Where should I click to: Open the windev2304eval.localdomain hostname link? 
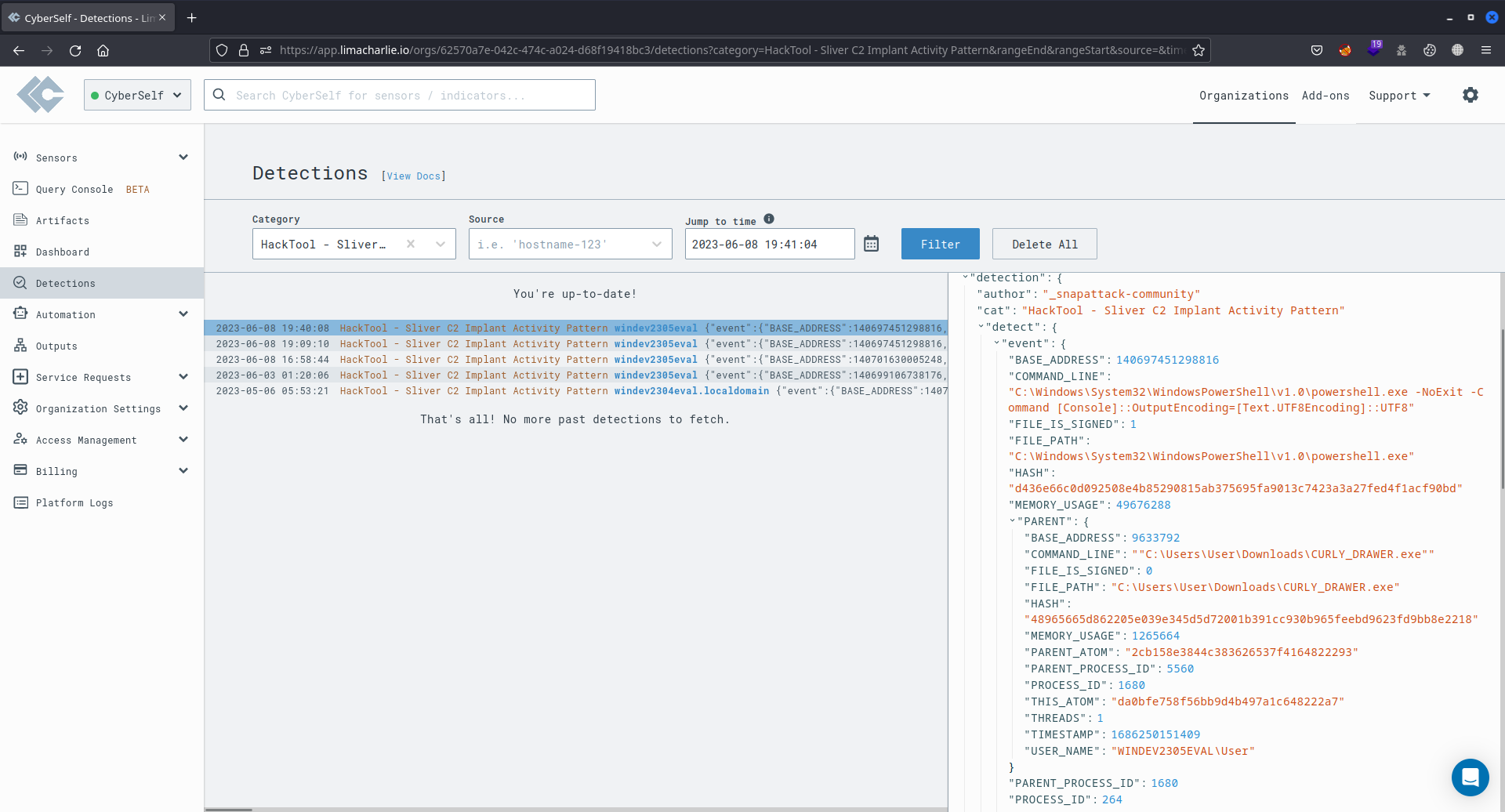(691, 390)
